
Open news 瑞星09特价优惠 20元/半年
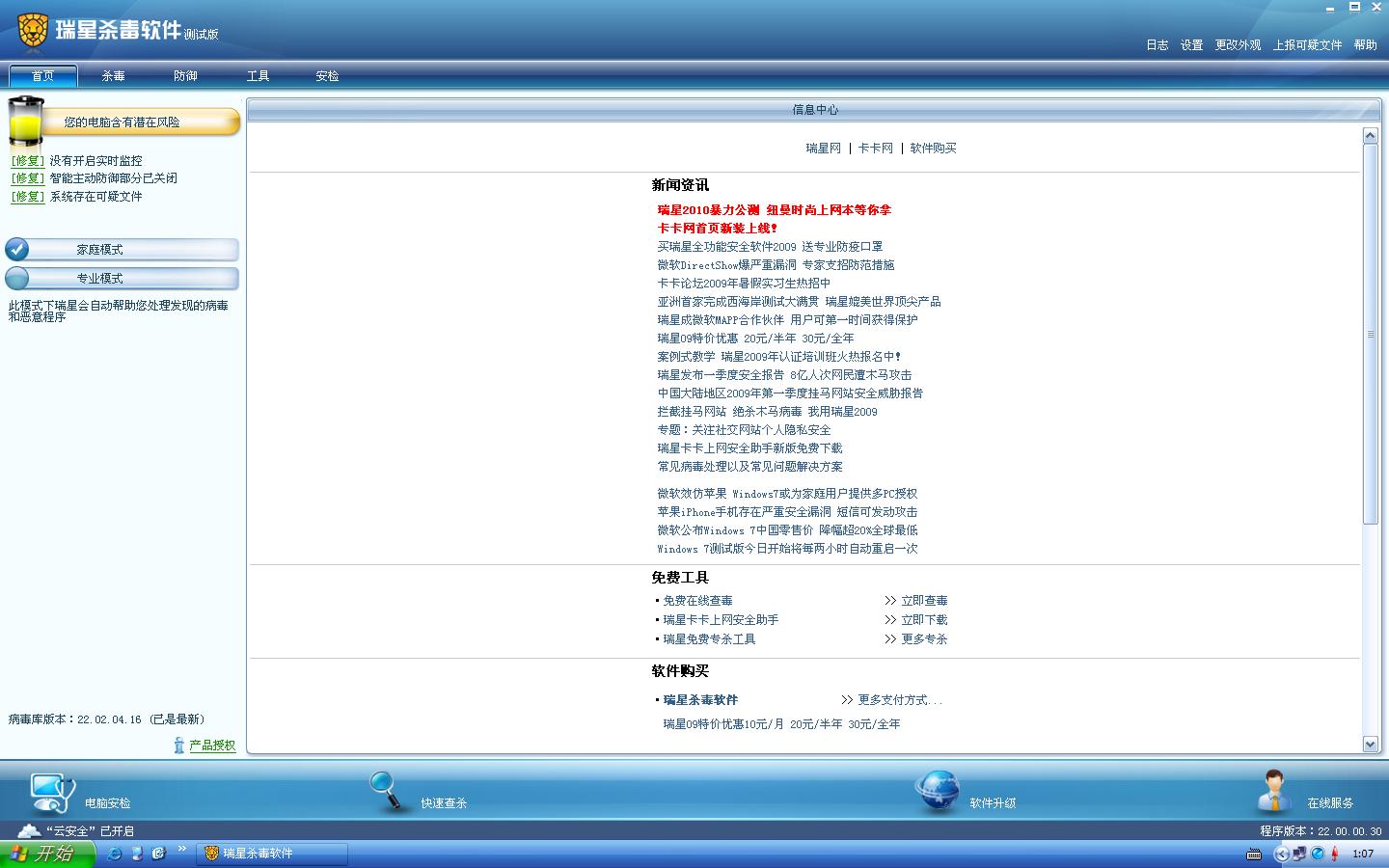tap(755, 339)
